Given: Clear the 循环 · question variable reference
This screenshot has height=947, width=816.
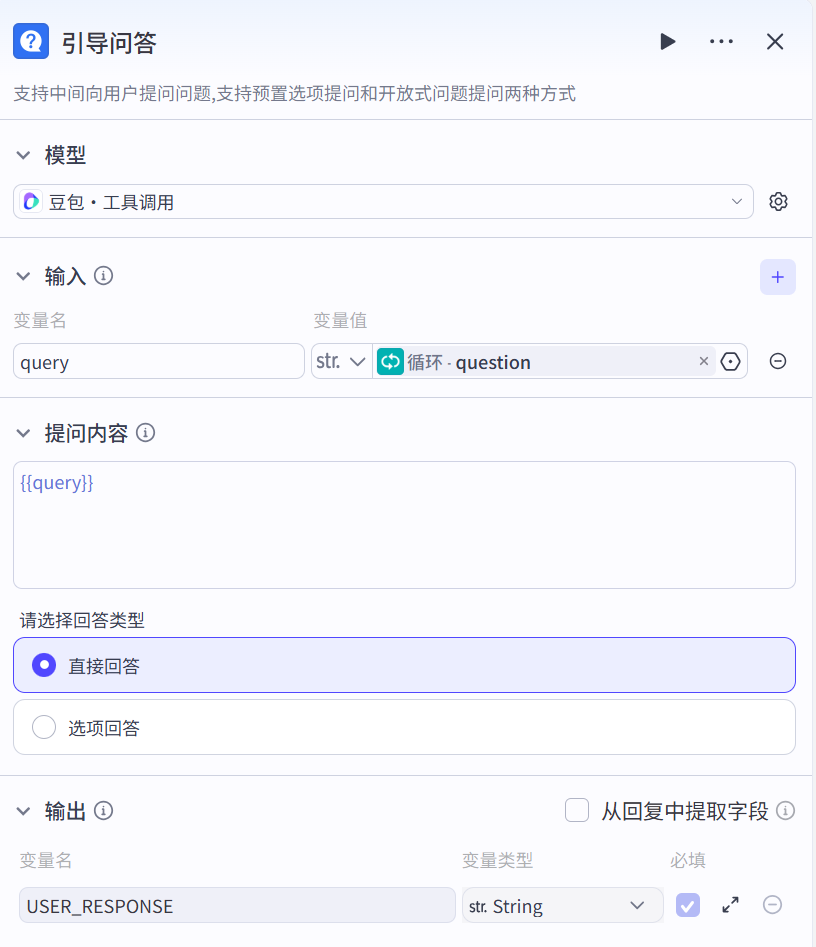Looking at the screenshot, I should pyautogui.click(x=703, y=362).
